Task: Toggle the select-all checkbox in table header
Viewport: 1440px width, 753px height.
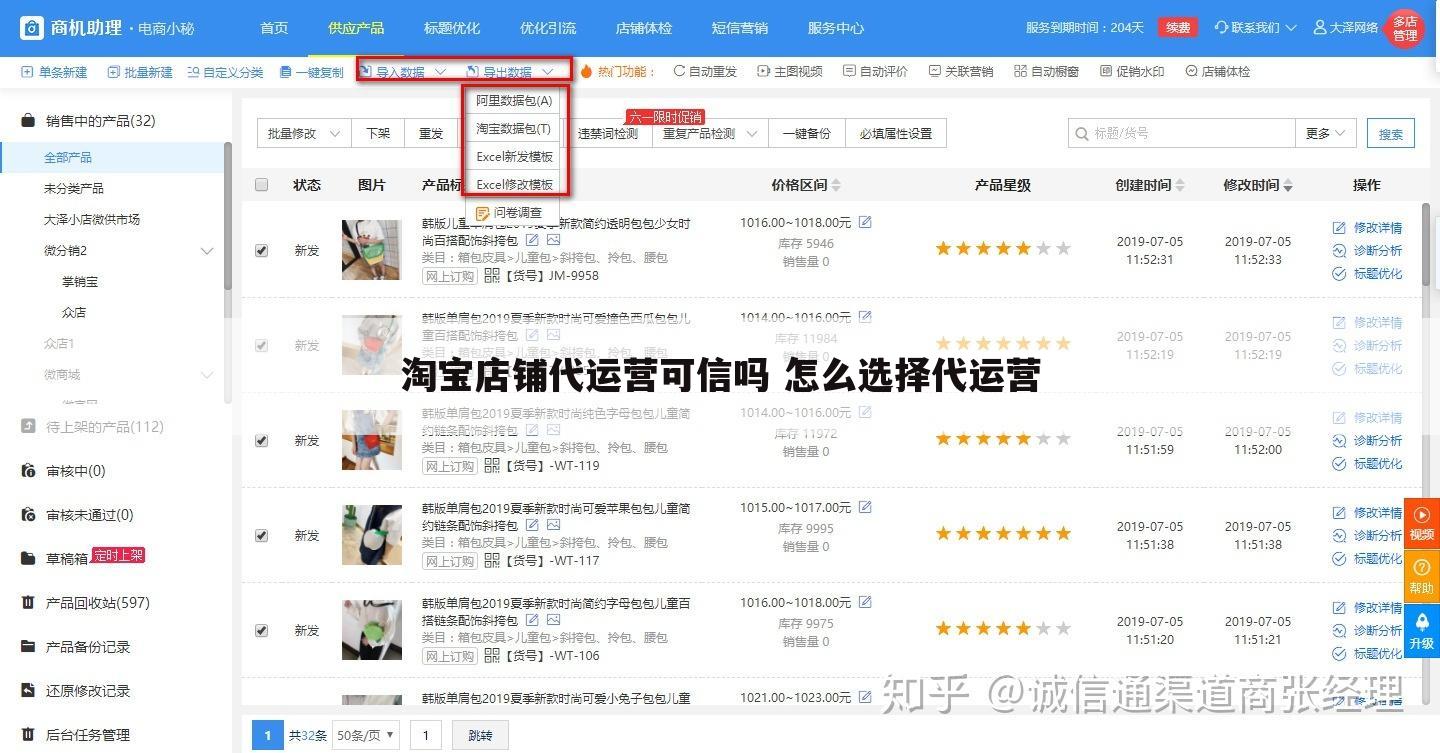Action: [261, 184]
